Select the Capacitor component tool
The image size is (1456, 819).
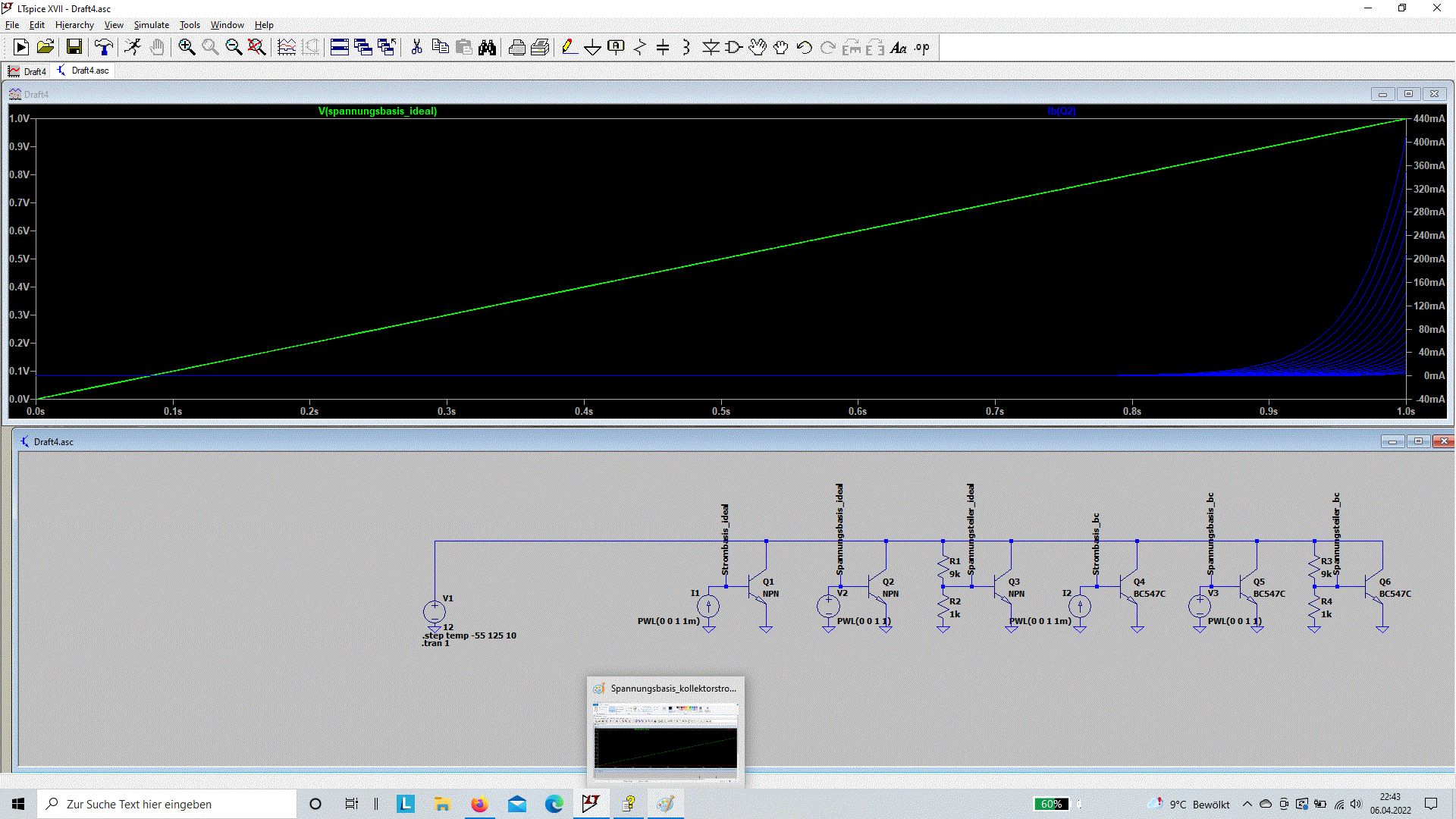point(663,47)
